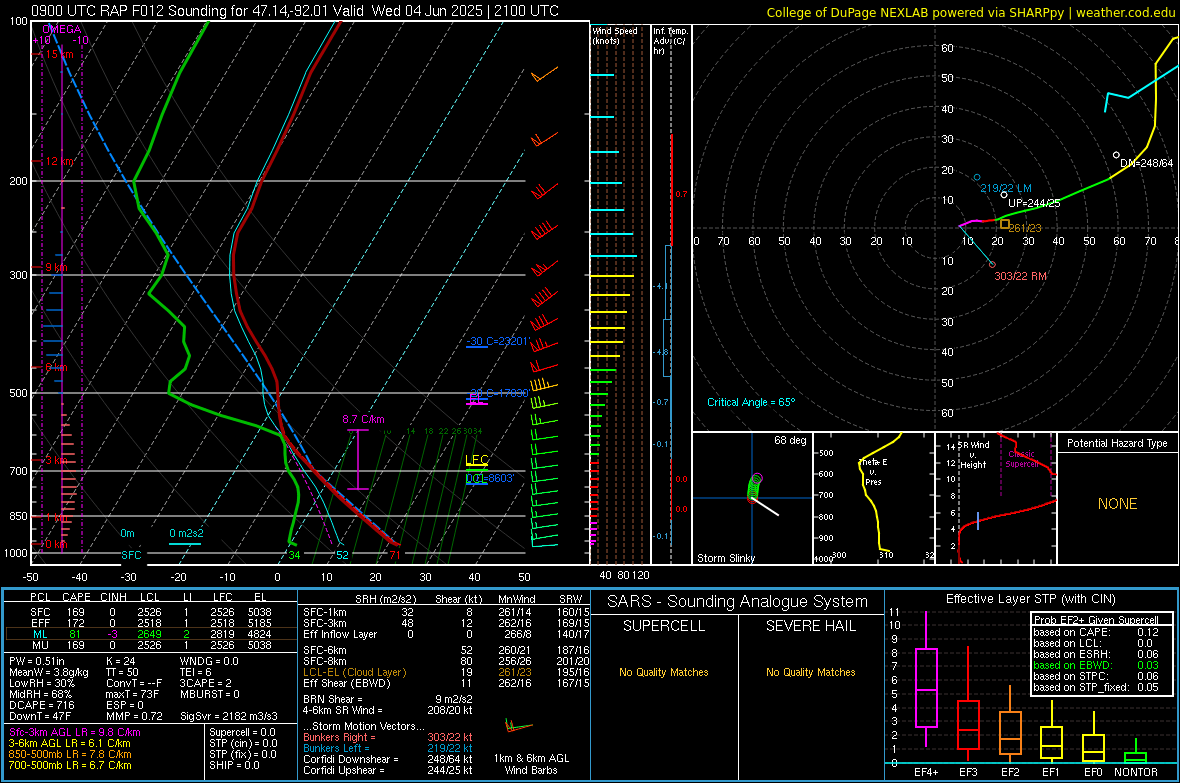Click the 'PW = 0.51in' value
This screenshot has width=1180, height=783.
coord(37,661)
